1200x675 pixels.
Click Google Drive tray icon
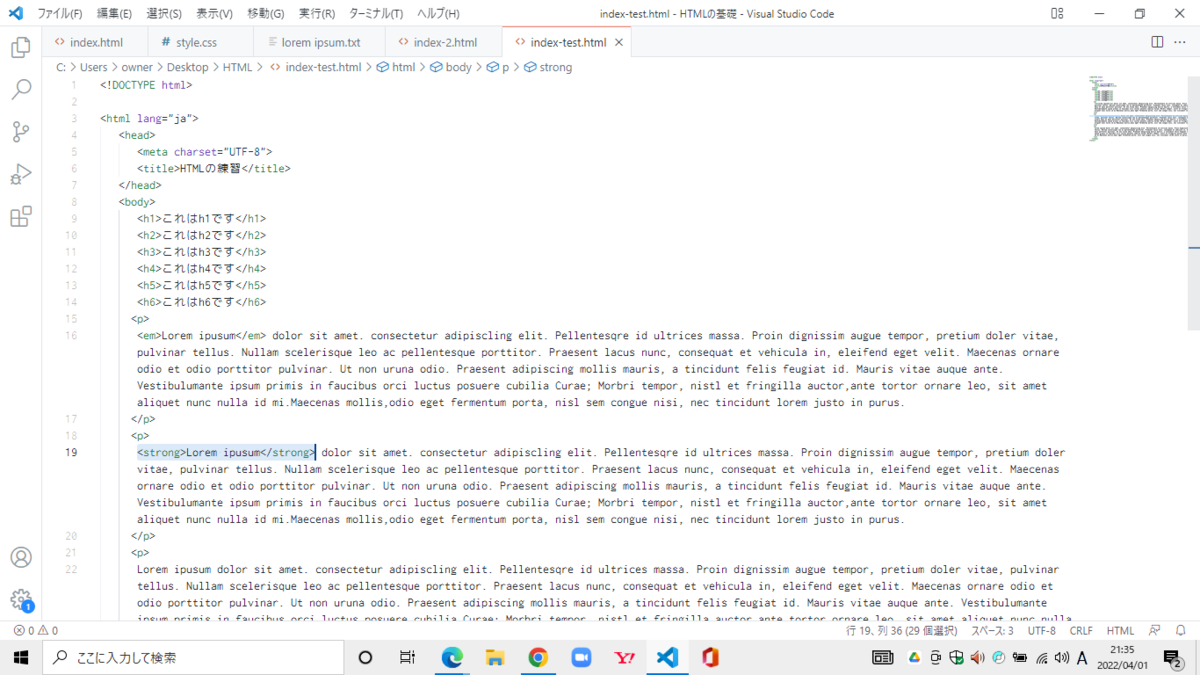click(x=913, y=657)
